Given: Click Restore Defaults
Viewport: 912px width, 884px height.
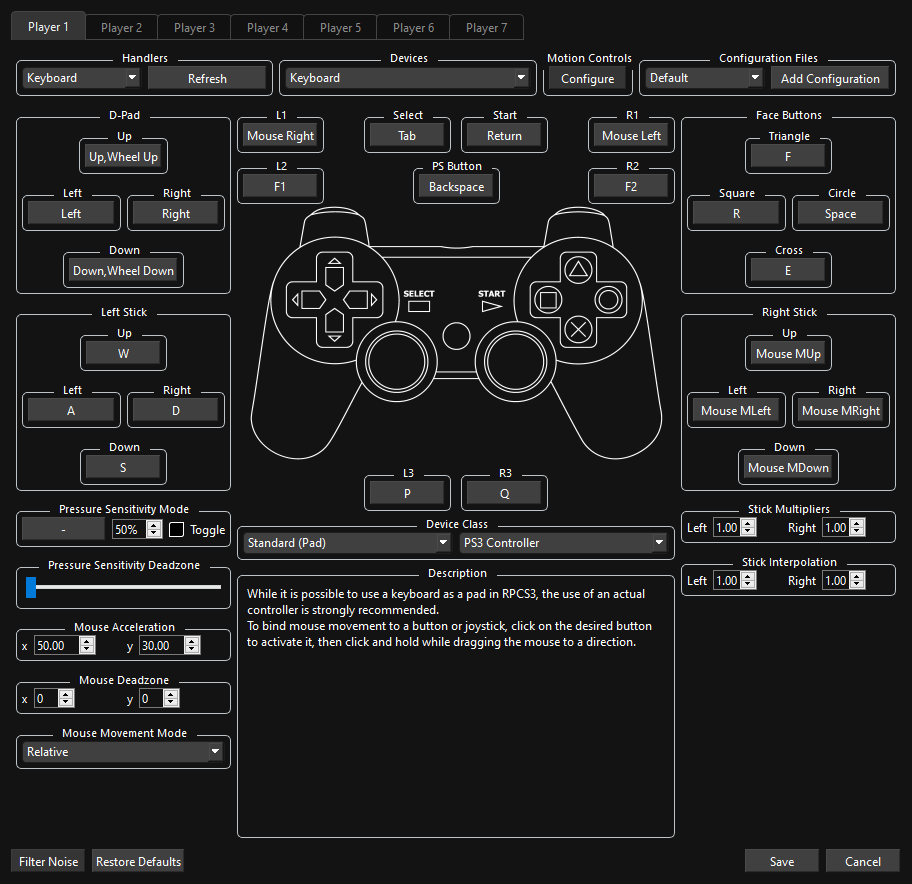Looking at the screenshot, I should [x=138, y=861].
